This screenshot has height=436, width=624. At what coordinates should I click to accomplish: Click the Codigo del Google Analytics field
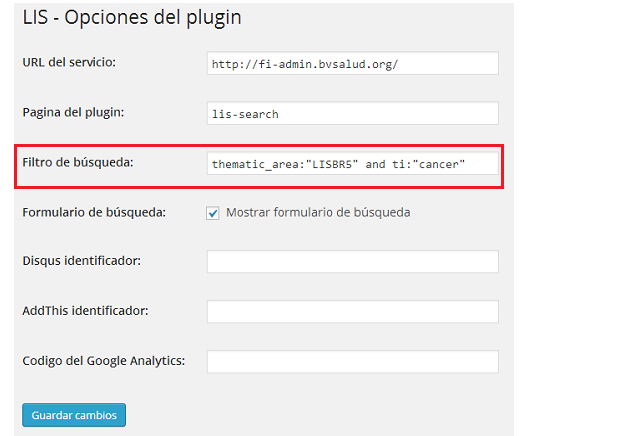[353, 362]
